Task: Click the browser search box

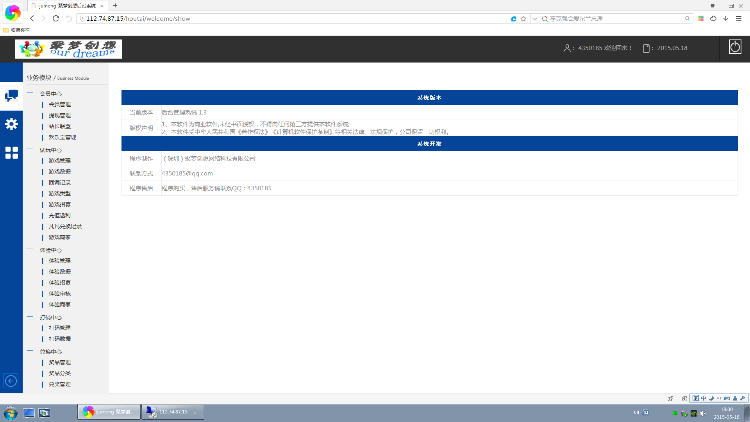Action: coord(616,19)
